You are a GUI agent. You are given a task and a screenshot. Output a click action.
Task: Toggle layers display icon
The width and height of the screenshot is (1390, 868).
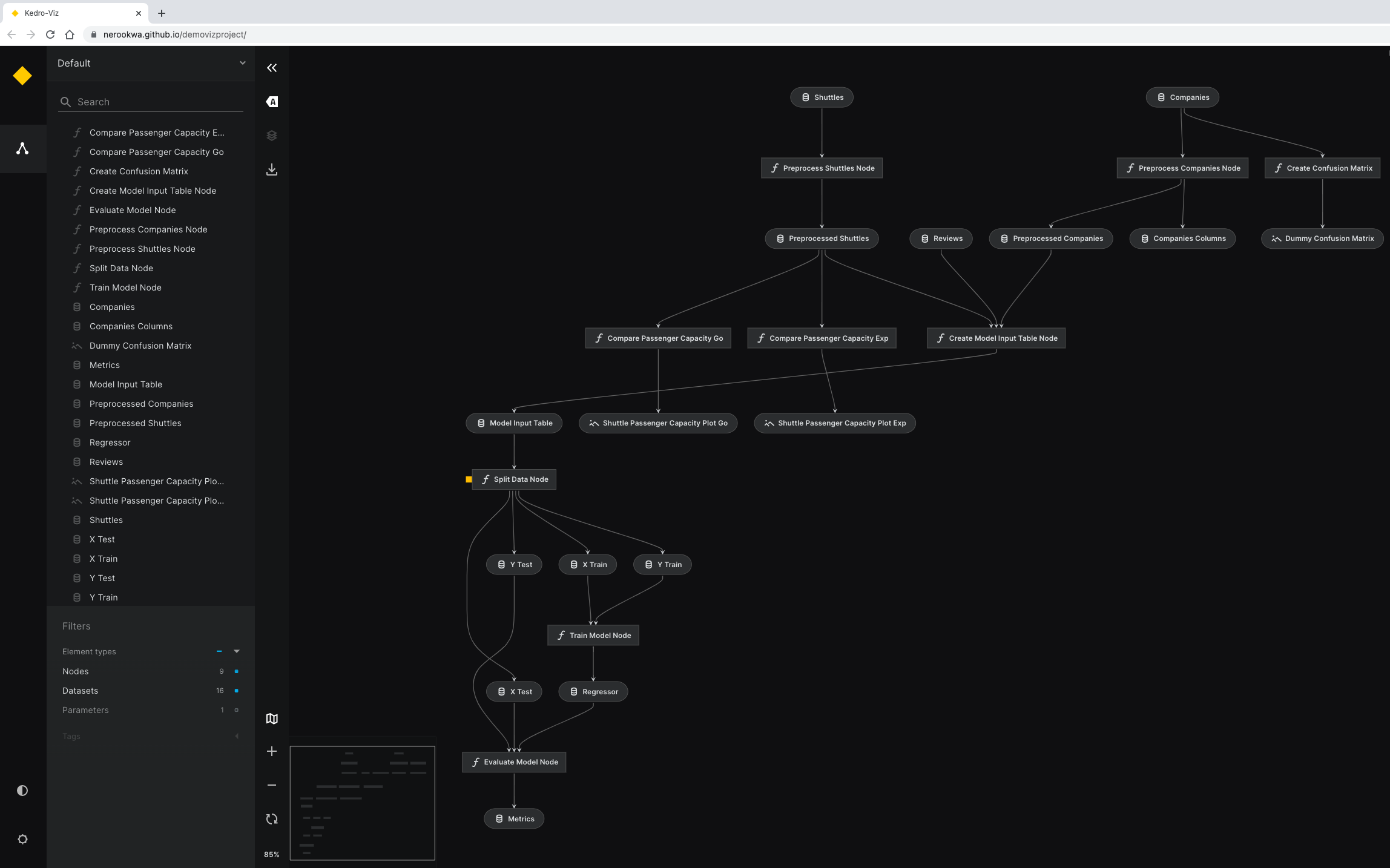point(272,136)
